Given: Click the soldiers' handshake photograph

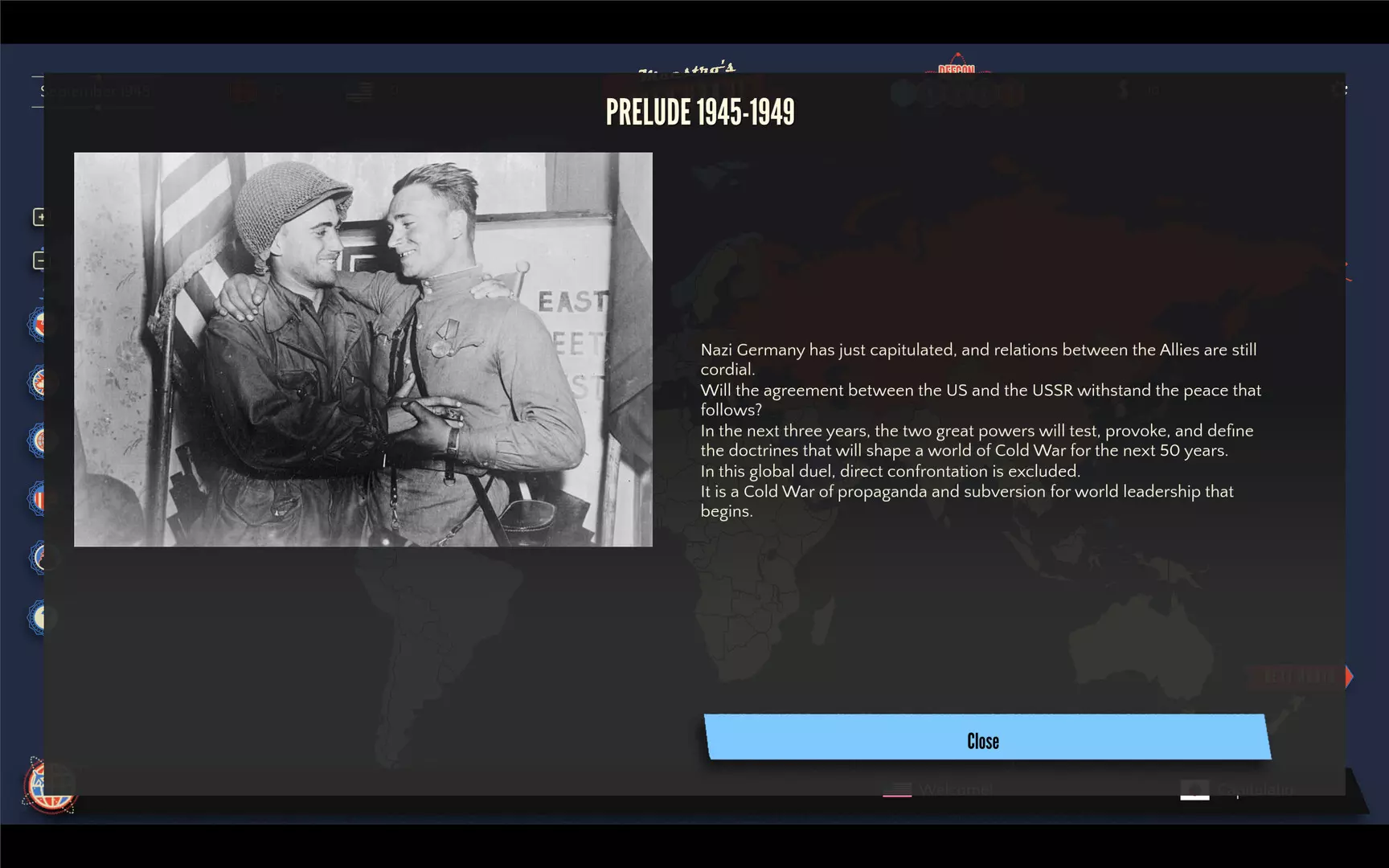Looking at the screenshot, I should click(363, 350).
